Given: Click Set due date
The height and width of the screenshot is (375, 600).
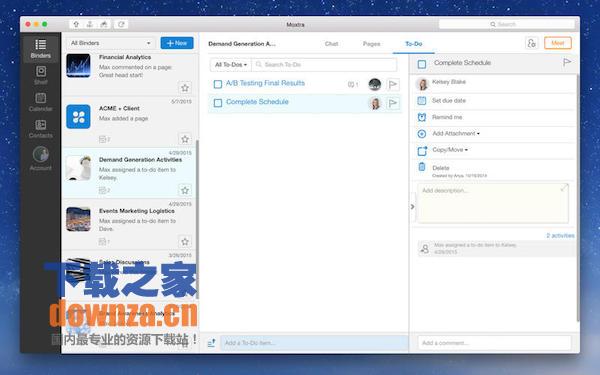Looking at the screenshot, I should [449, 100].
